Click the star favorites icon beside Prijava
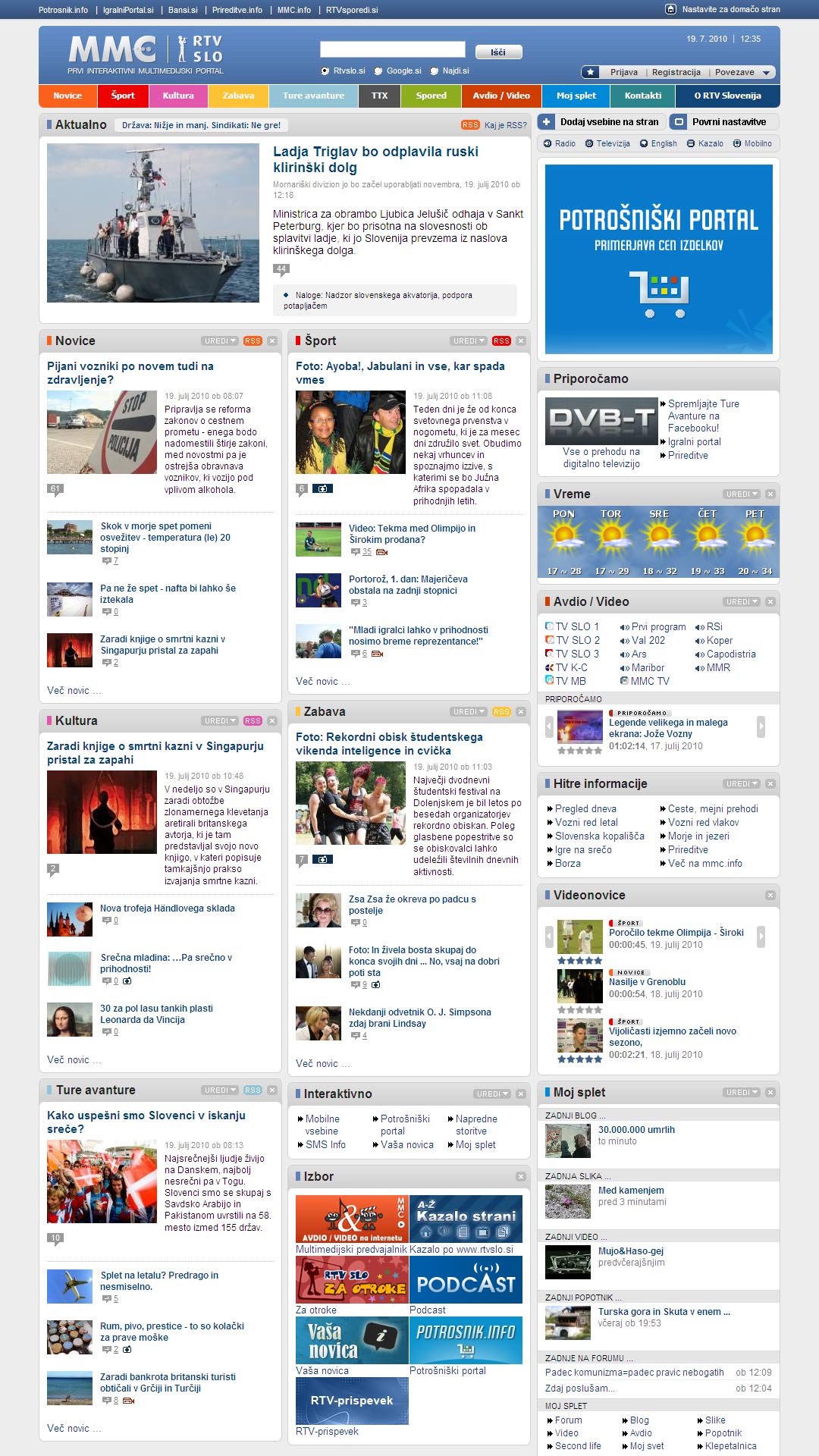This screenshot has height=1456, width=819. (x=590, y=72)
